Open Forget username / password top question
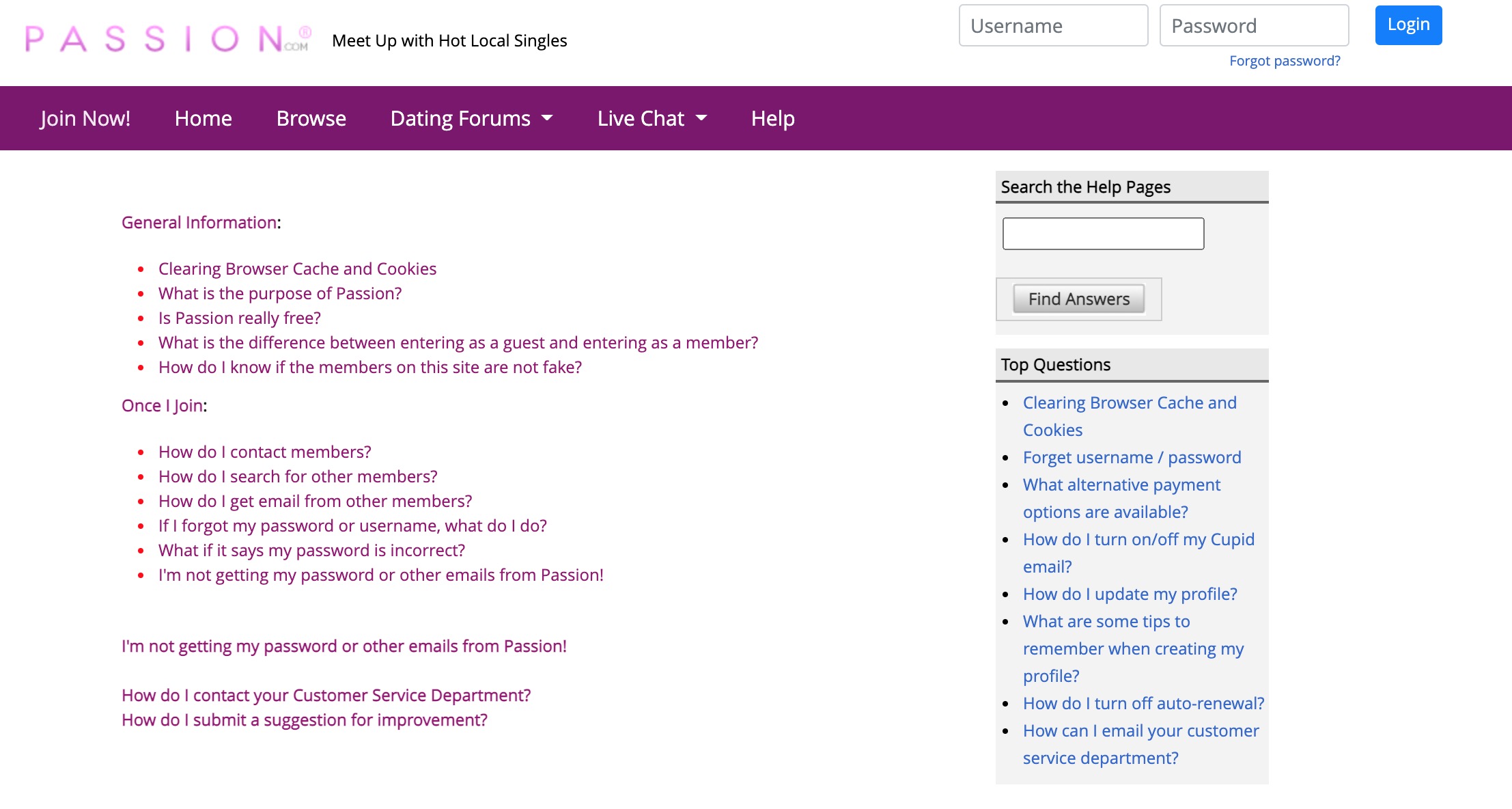Viewport: 1512px width, 809px height. click(1132, 457)
